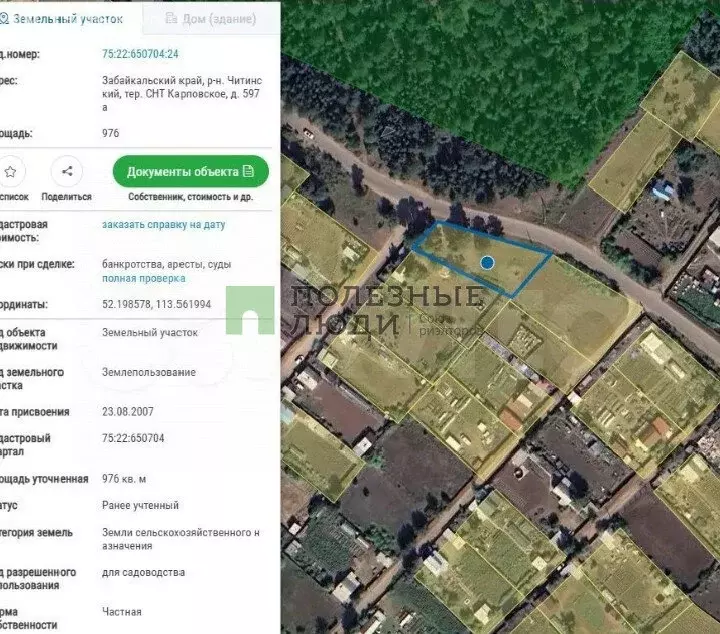The width and height of the screenshot is (720, 634).
Task: Click the green Полезные люди logo
Action: click(250, 310)
